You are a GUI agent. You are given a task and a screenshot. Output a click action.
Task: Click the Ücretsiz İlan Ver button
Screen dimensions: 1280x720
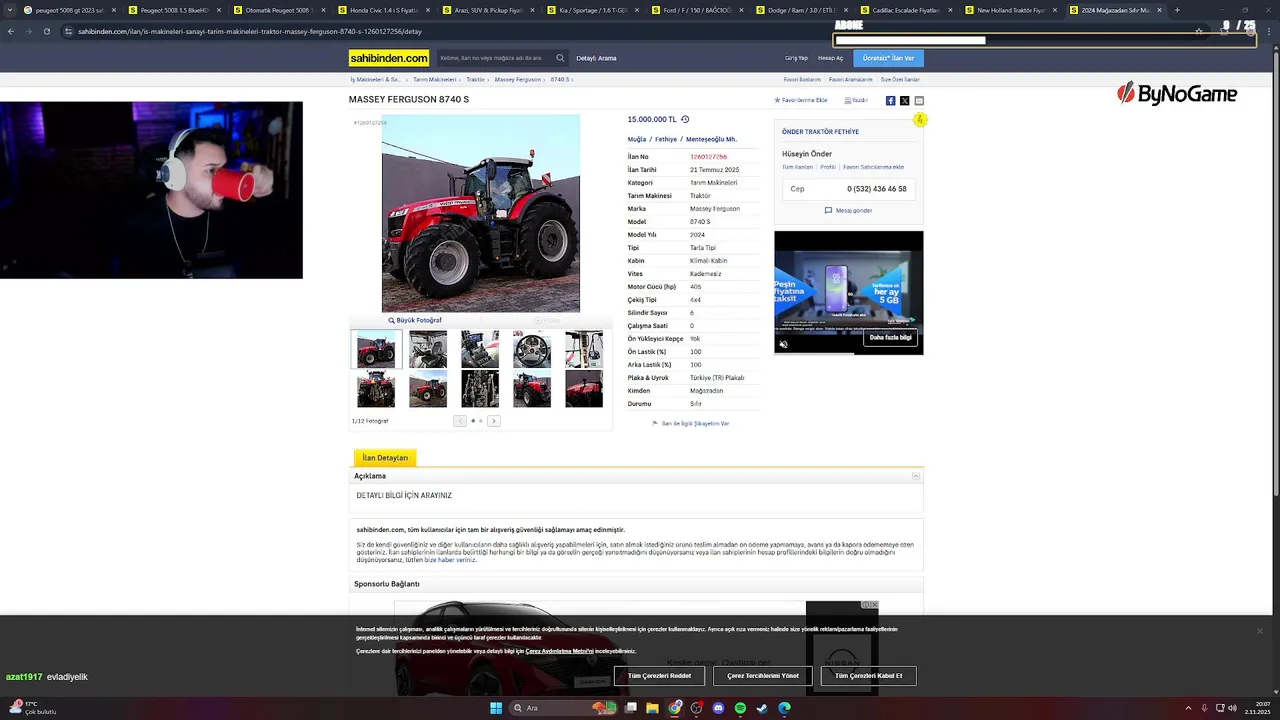[x=888, y=58]
